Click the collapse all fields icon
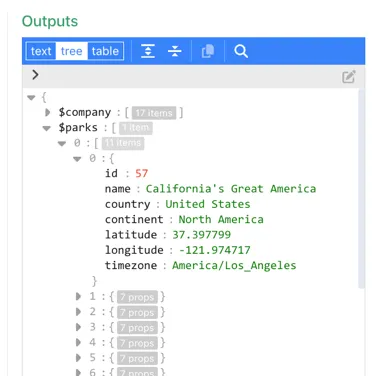Viewport: 377px width, 376px height. click(175, 51)
